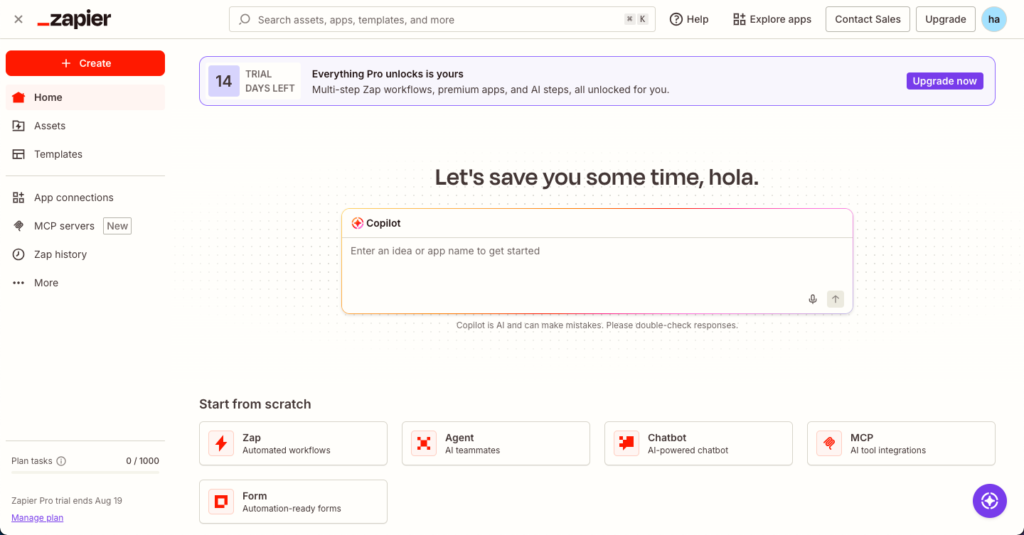Click Contact Sales button

(x=867, y=20)
